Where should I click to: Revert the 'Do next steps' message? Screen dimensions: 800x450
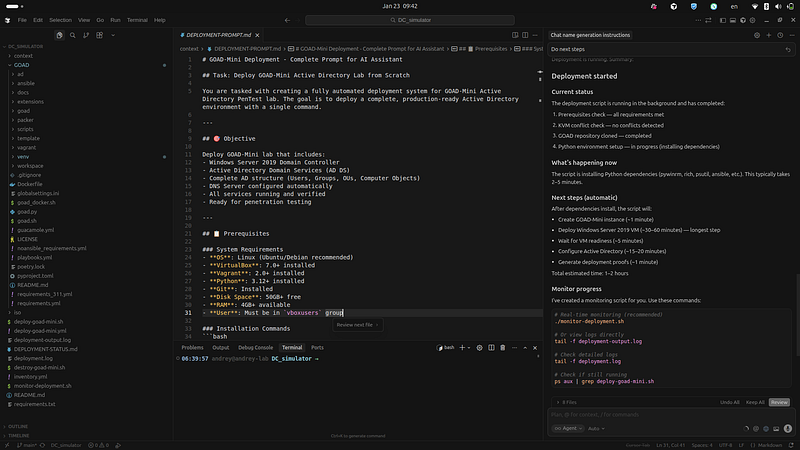pos(788,49)
